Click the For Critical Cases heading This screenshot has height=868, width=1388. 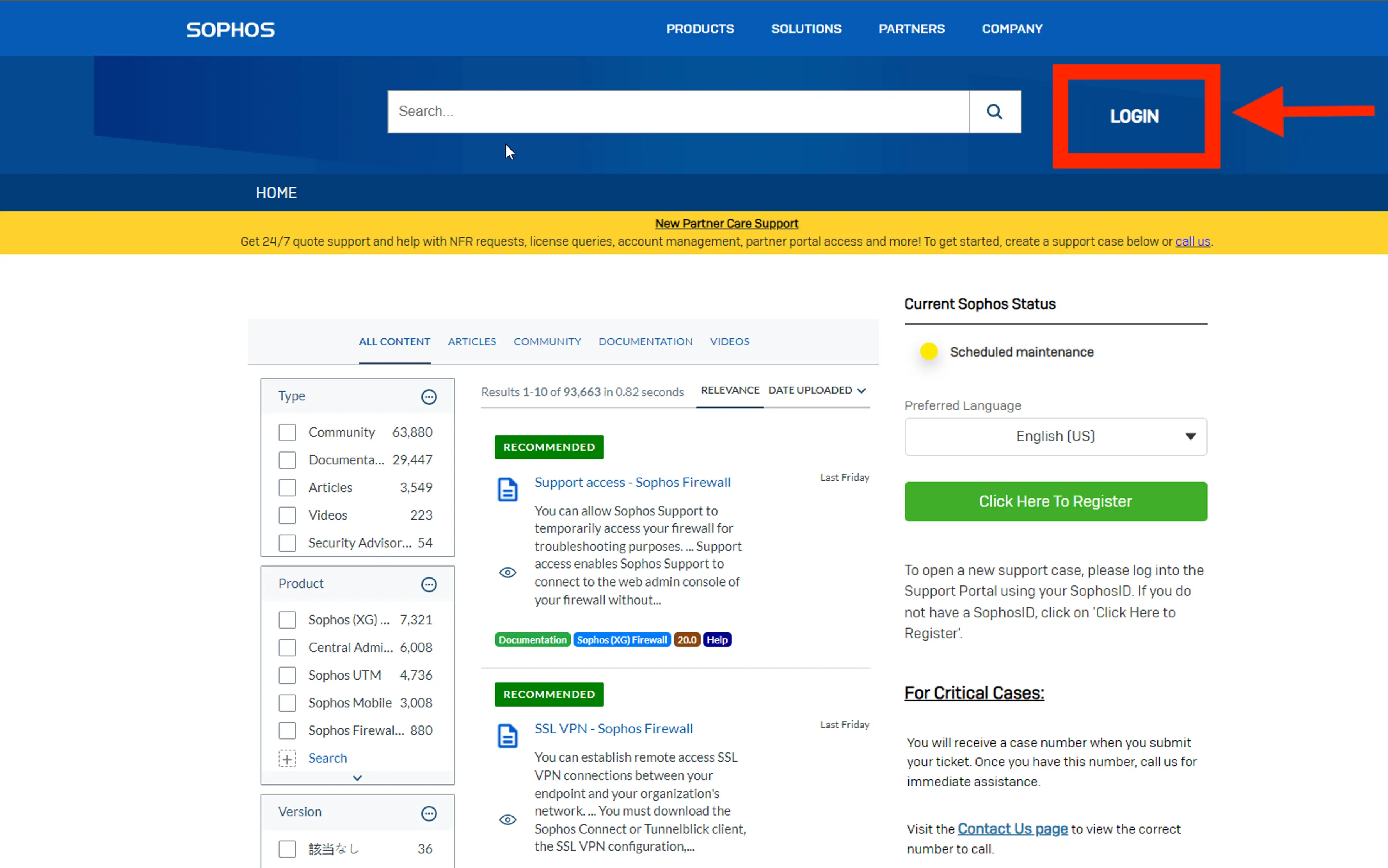(x=974, y=693)
